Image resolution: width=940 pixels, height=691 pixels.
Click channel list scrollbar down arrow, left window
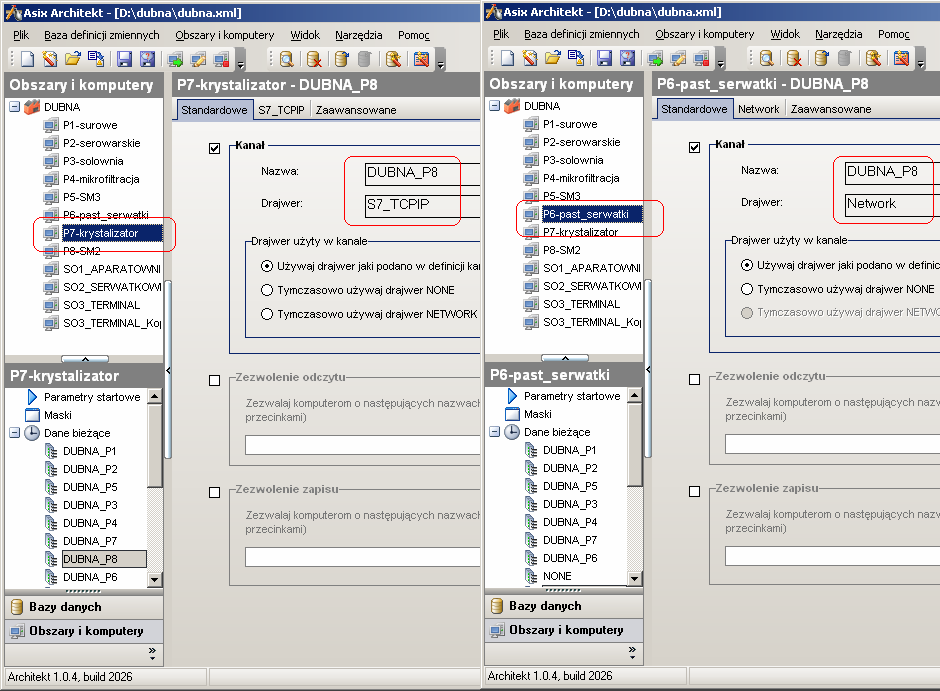[x=155, y=580]
